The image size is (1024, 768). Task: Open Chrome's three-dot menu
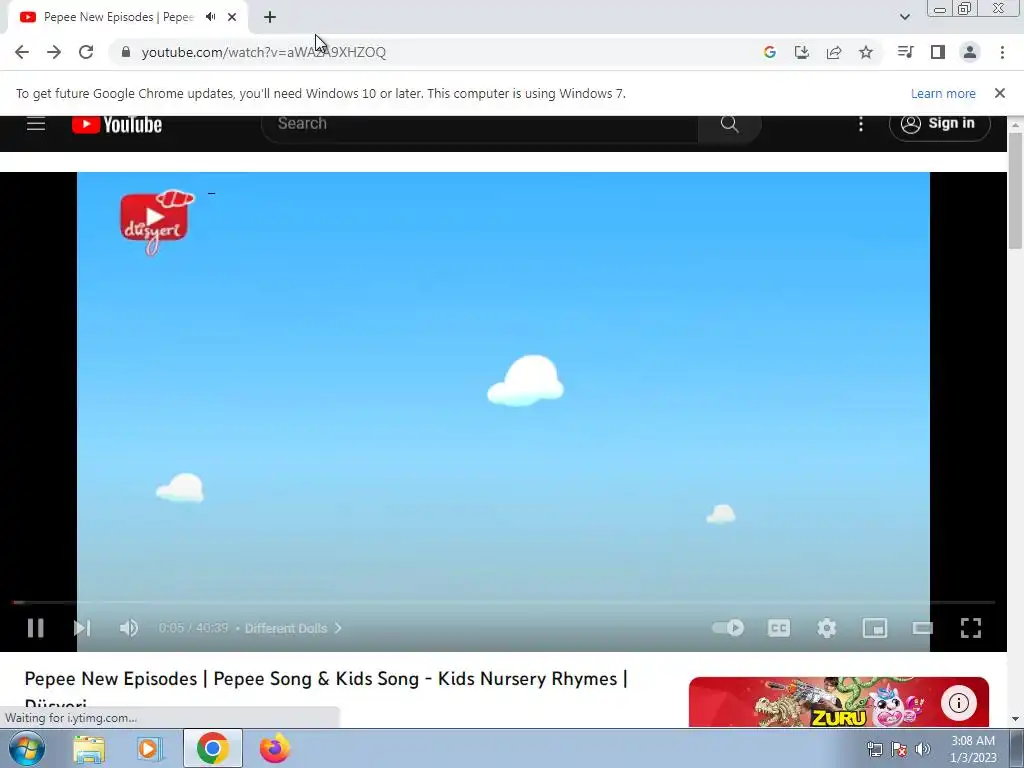[1002, 52]
